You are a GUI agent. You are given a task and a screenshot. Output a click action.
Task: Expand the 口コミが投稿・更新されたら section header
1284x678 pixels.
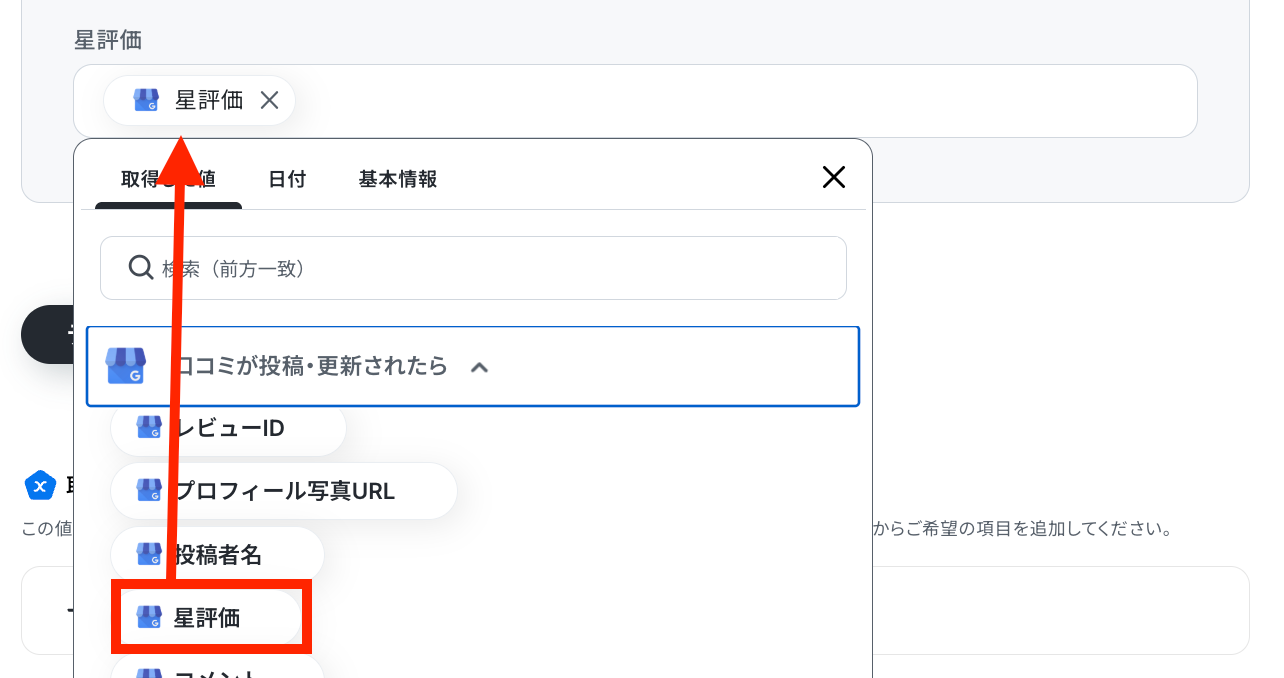(x=473, y=366)
